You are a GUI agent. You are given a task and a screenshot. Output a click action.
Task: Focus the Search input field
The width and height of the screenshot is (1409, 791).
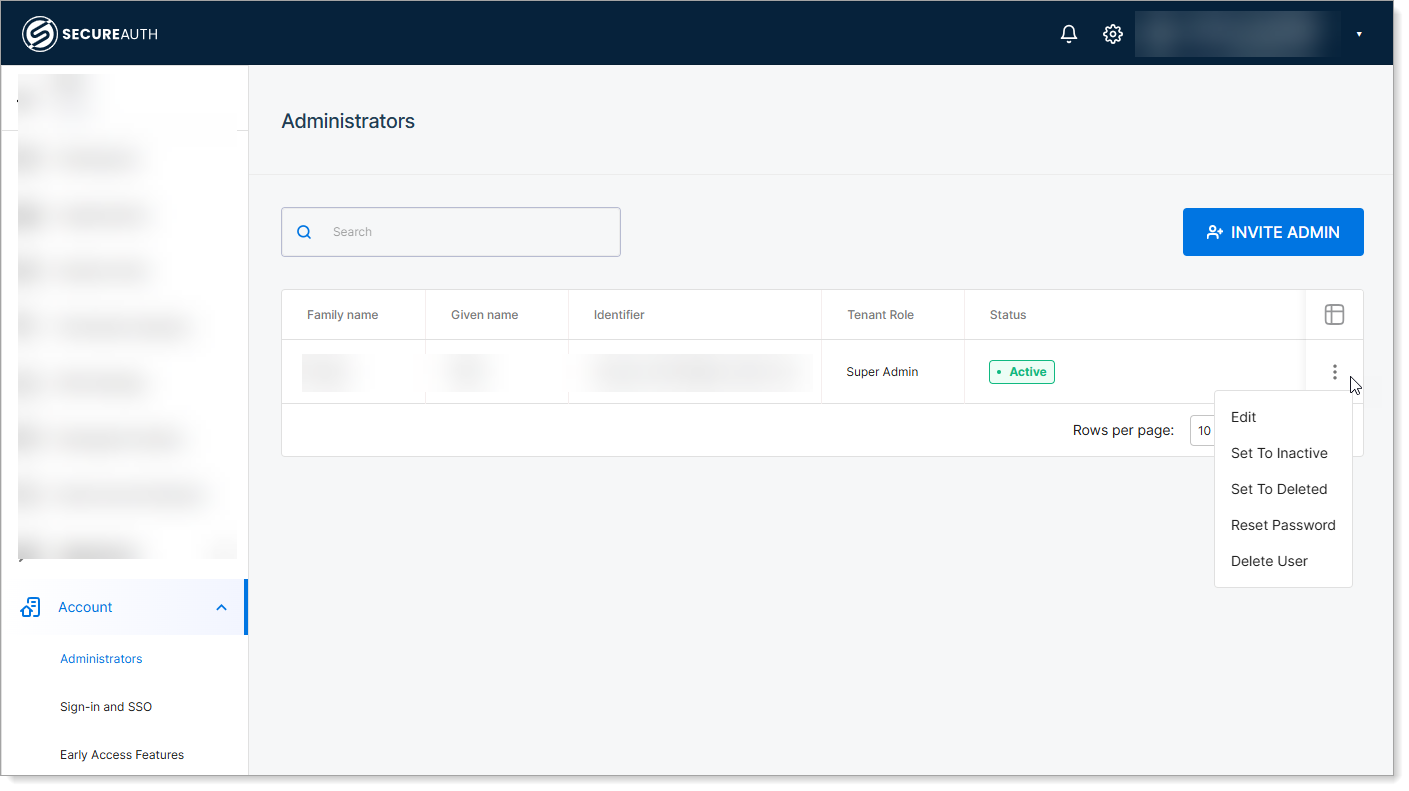(451, 232)
